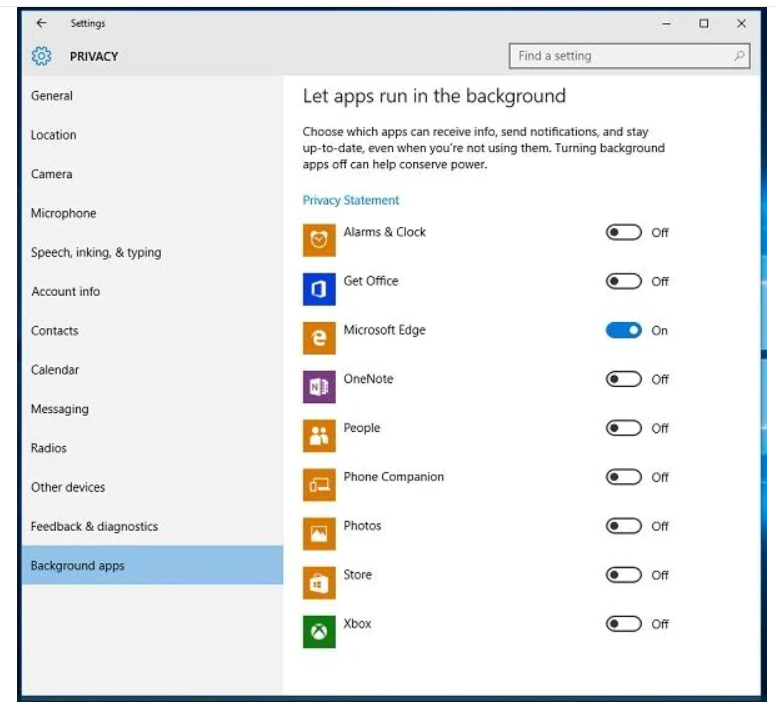This screenshot has width=775, height=710.
Task: Toggle Phone Companion background access on
Action: pyautogui.click(x=624, y=477)
